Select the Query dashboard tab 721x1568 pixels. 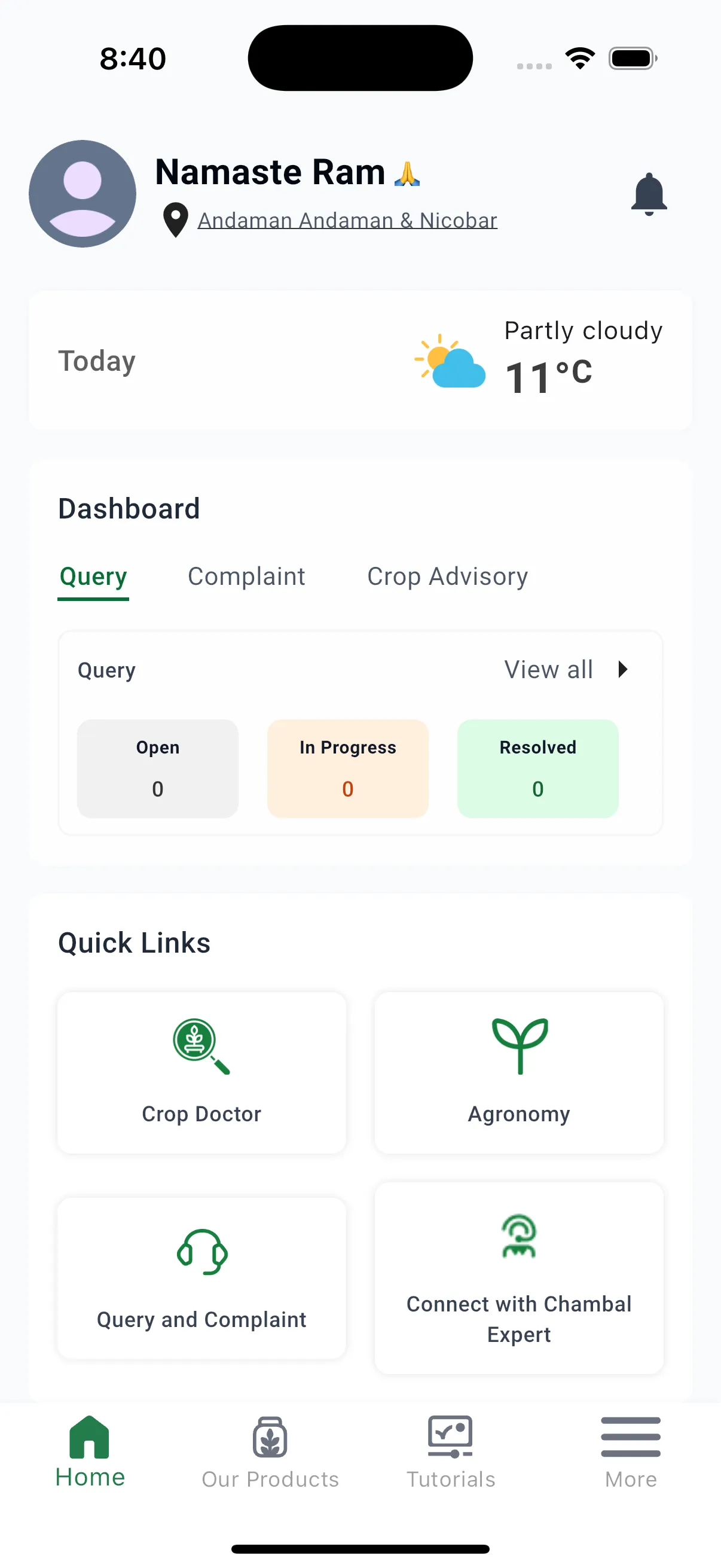(x=93, y=576)
